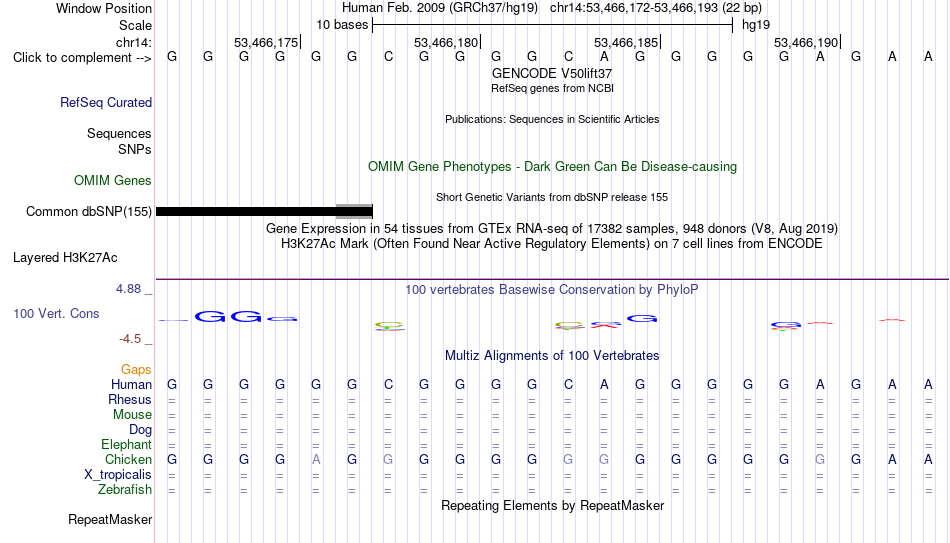
Task: Click the 'Click to complement -->' label
Action: pos(82,58)
